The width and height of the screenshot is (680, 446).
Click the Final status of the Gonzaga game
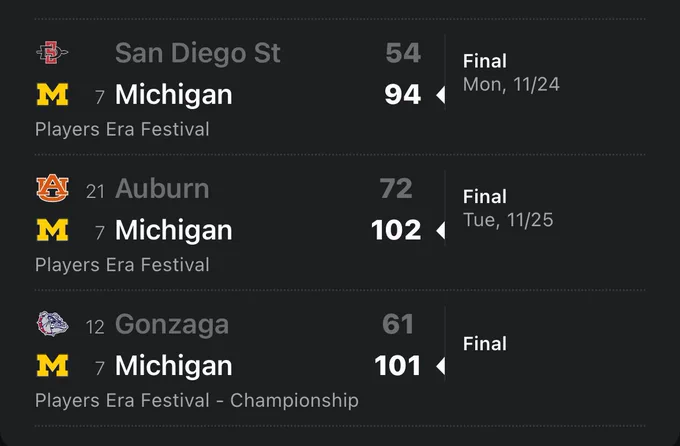484,344
